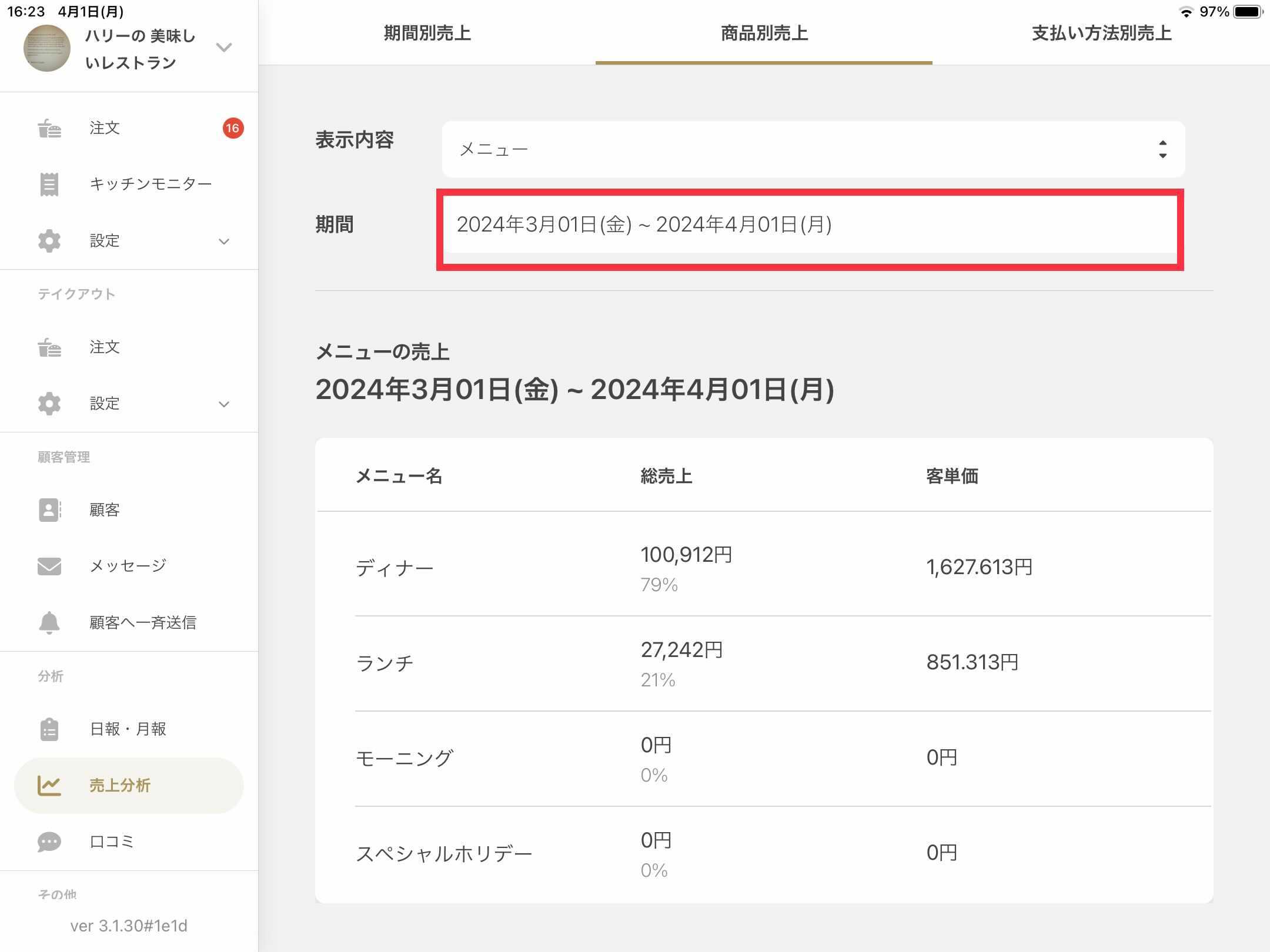This screenshot has width=1270, height=952.
Task: Click the restaurant profile avatar image
Action: (47, 48)
